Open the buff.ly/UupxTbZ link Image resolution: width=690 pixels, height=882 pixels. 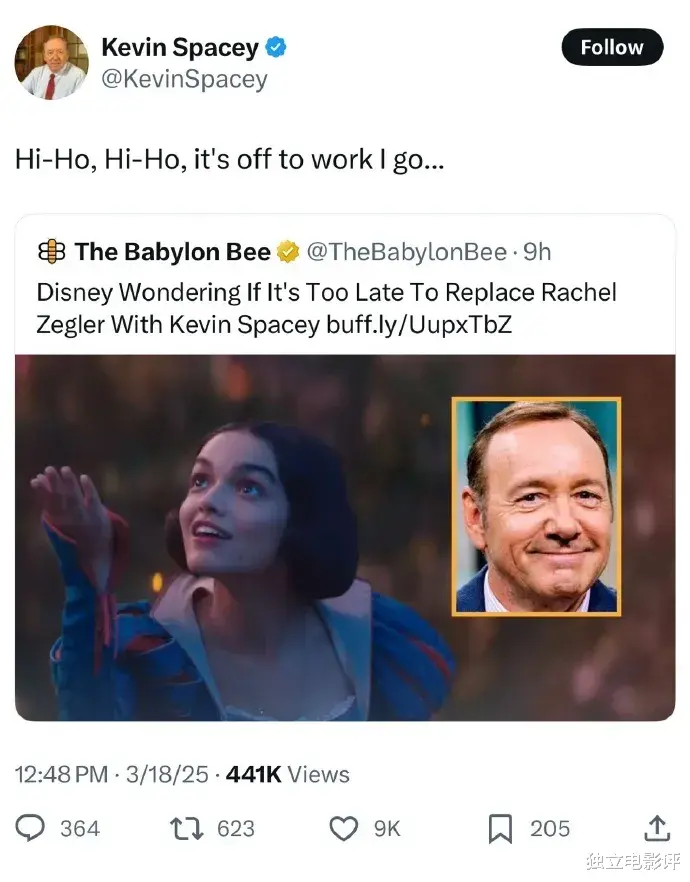coord(419,324)
